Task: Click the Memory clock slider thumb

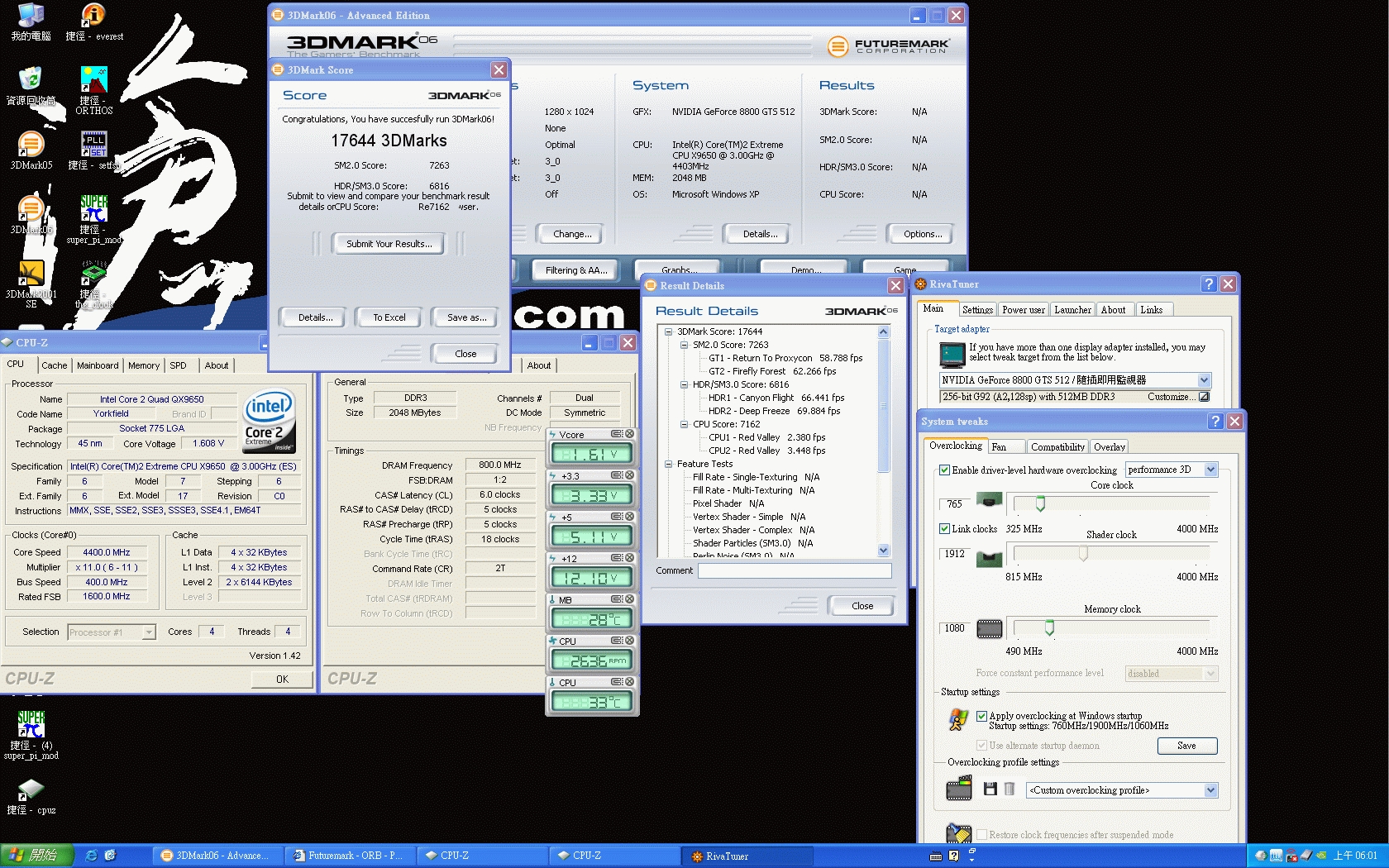Action: (1049, 627)
